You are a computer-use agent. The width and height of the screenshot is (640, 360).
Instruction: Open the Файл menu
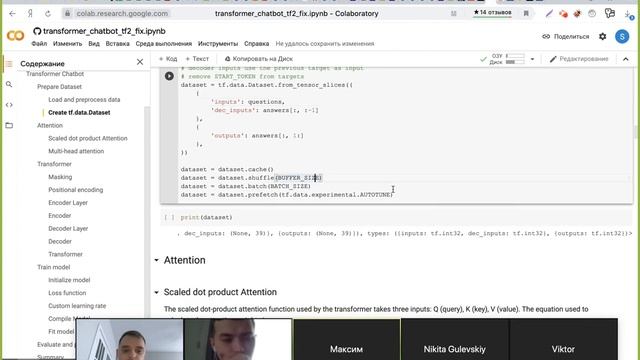point(39,44)
